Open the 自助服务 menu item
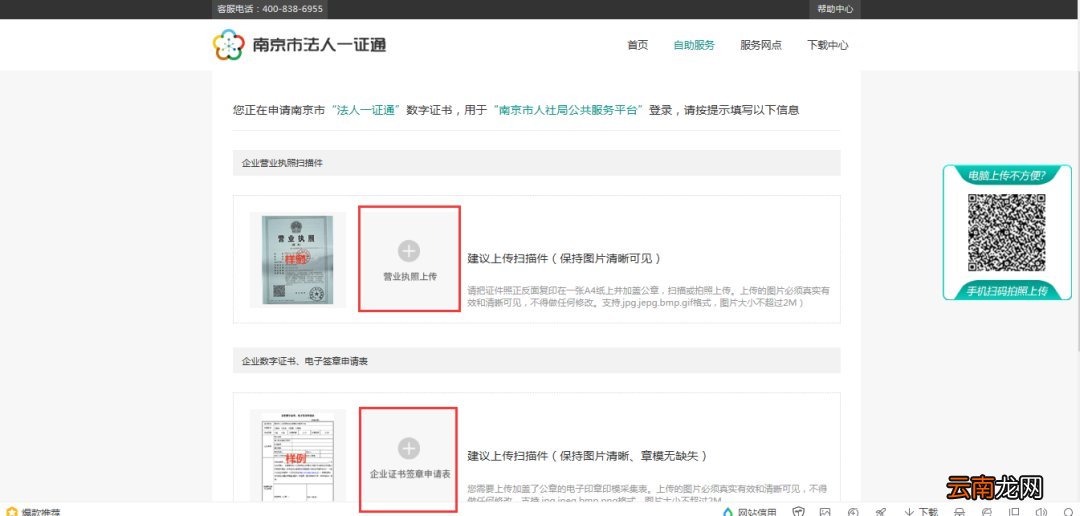The width and height of the screenshot is (1080, 516). [694, 45]
